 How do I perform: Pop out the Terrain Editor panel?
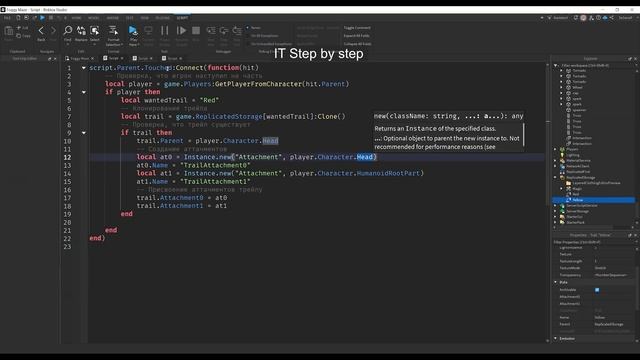click(50, 59)
